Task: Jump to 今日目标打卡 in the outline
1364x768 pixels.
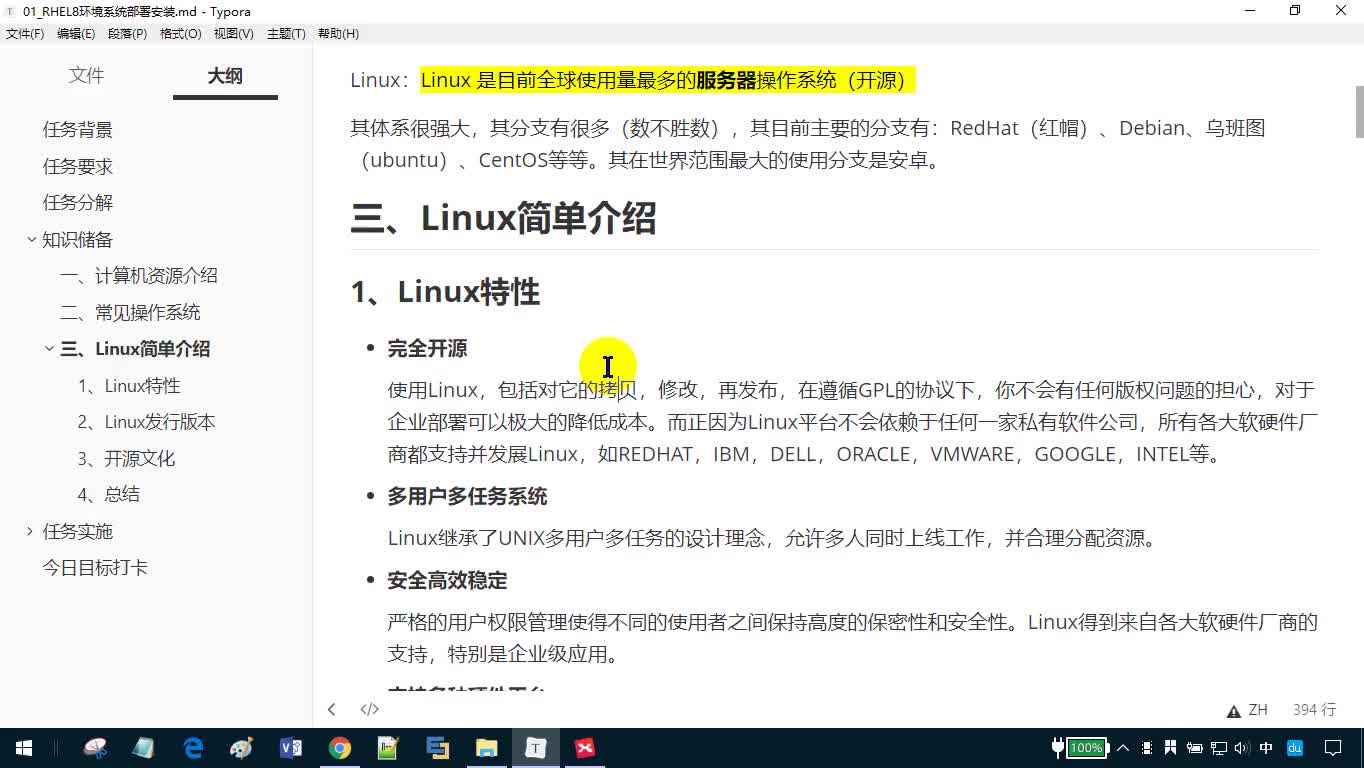Action: coord(95,567)
